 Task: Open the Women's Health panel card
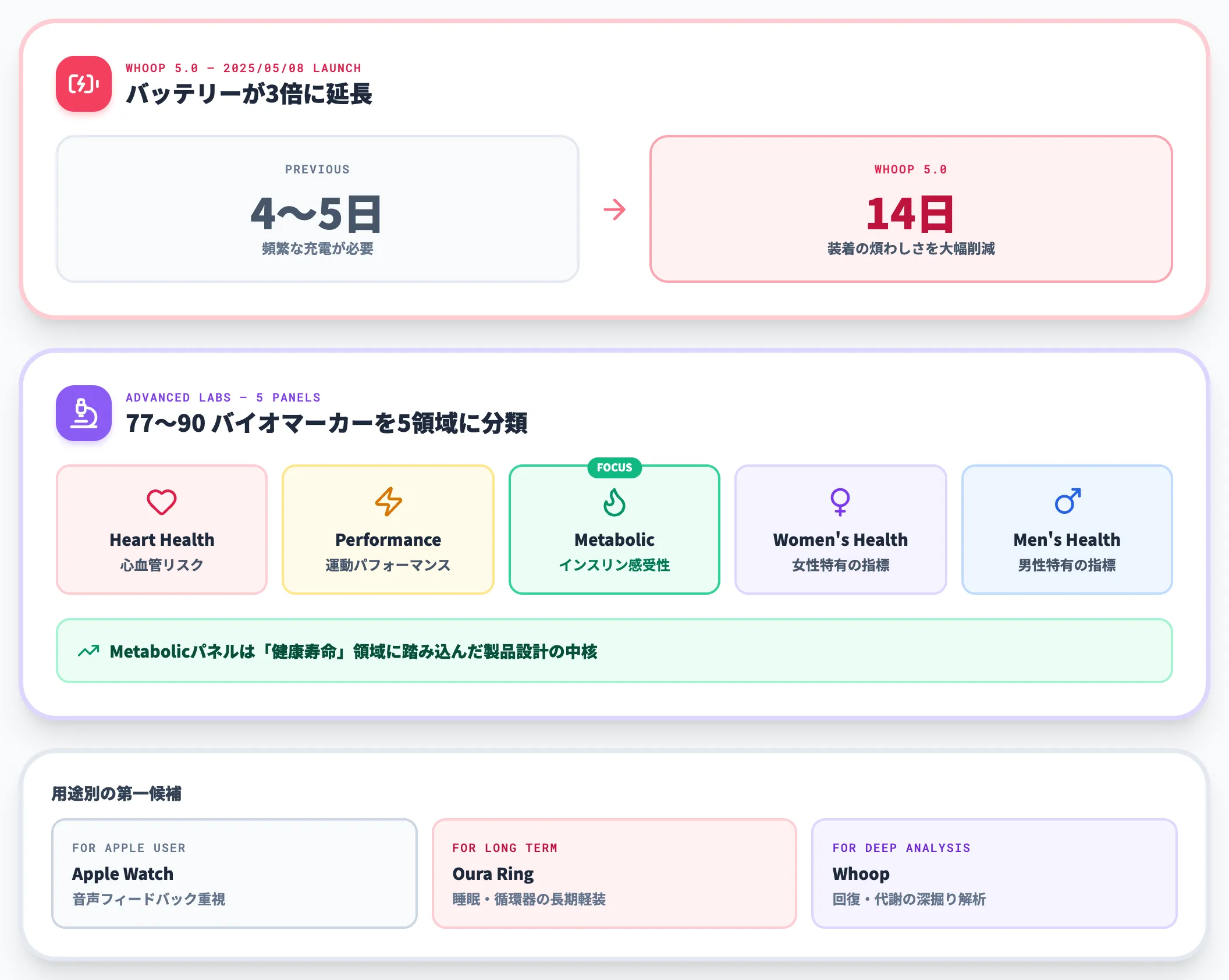(840, 530)
